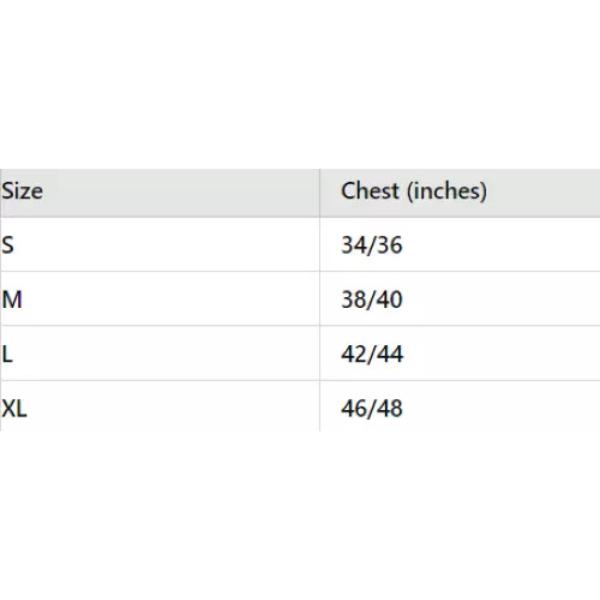Click the word Chest in header
Viewport: 600px width, 600px height.
click(x=370, y=191)
